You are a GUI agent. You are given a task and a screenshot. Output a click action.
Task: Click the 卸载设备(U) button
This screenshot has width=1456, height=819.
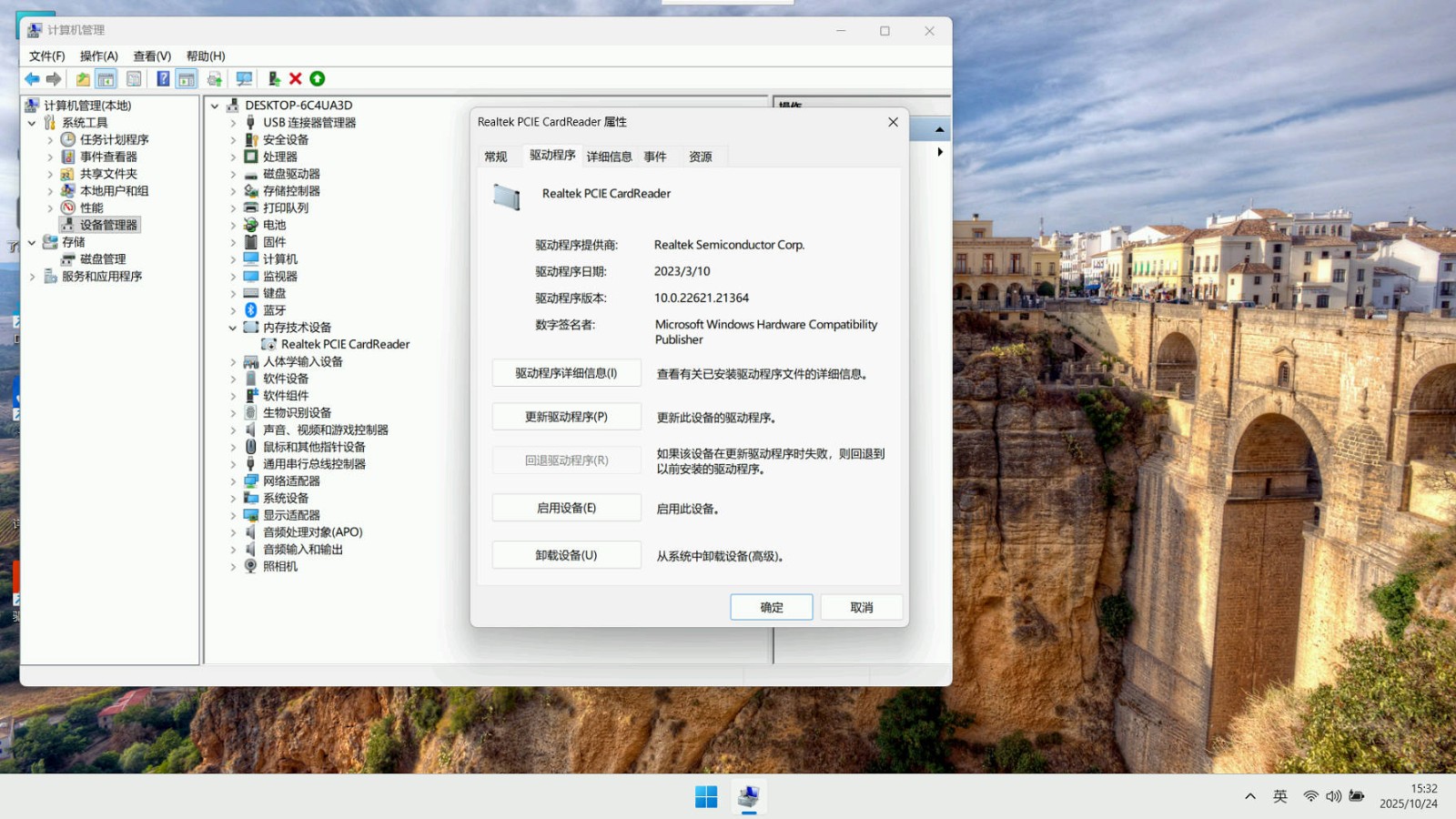click(x=566, y=555)
